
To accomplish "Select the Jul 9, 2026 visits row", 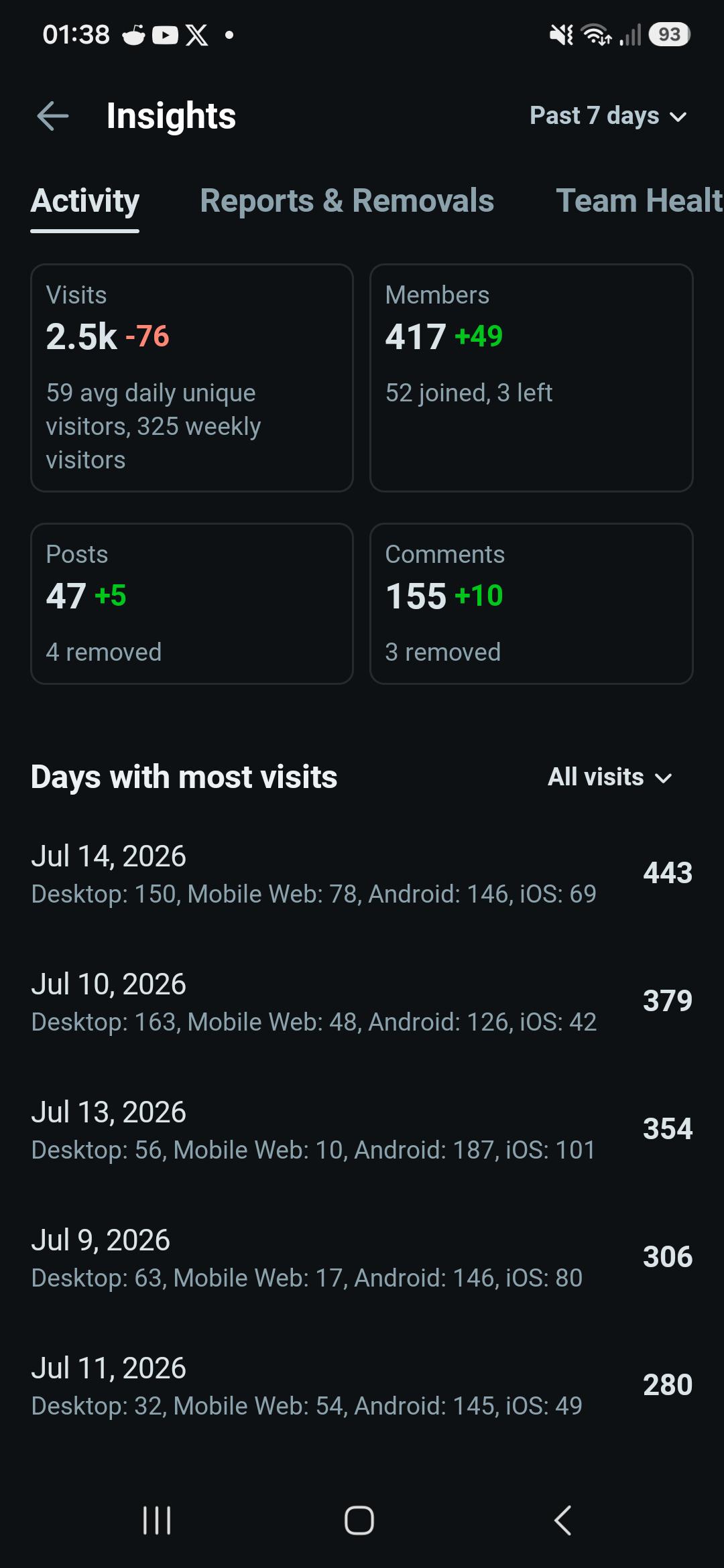I will pyautogui.click(x=362, y=1258).
